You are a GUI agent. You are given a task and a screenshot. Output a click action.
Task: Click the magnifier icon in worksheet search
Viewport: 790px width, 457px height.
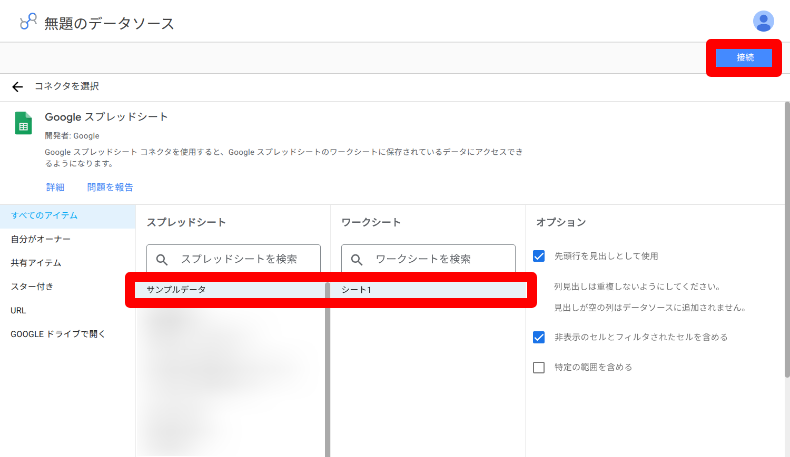(356, 259)
